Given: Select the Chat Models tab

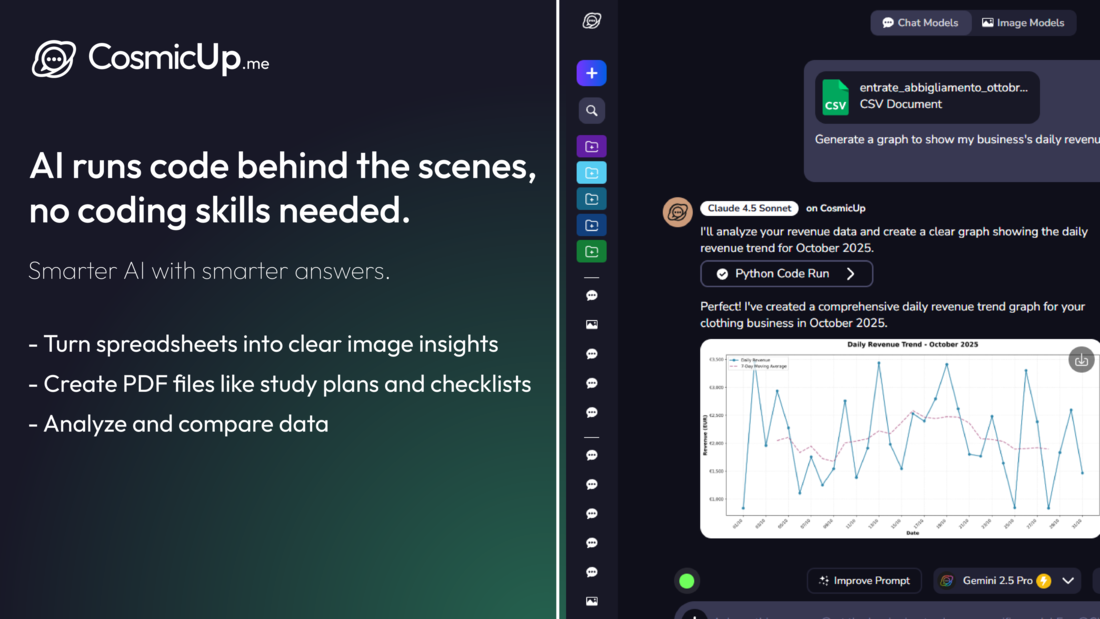Looking at the screenshot, I should point(920,22).
